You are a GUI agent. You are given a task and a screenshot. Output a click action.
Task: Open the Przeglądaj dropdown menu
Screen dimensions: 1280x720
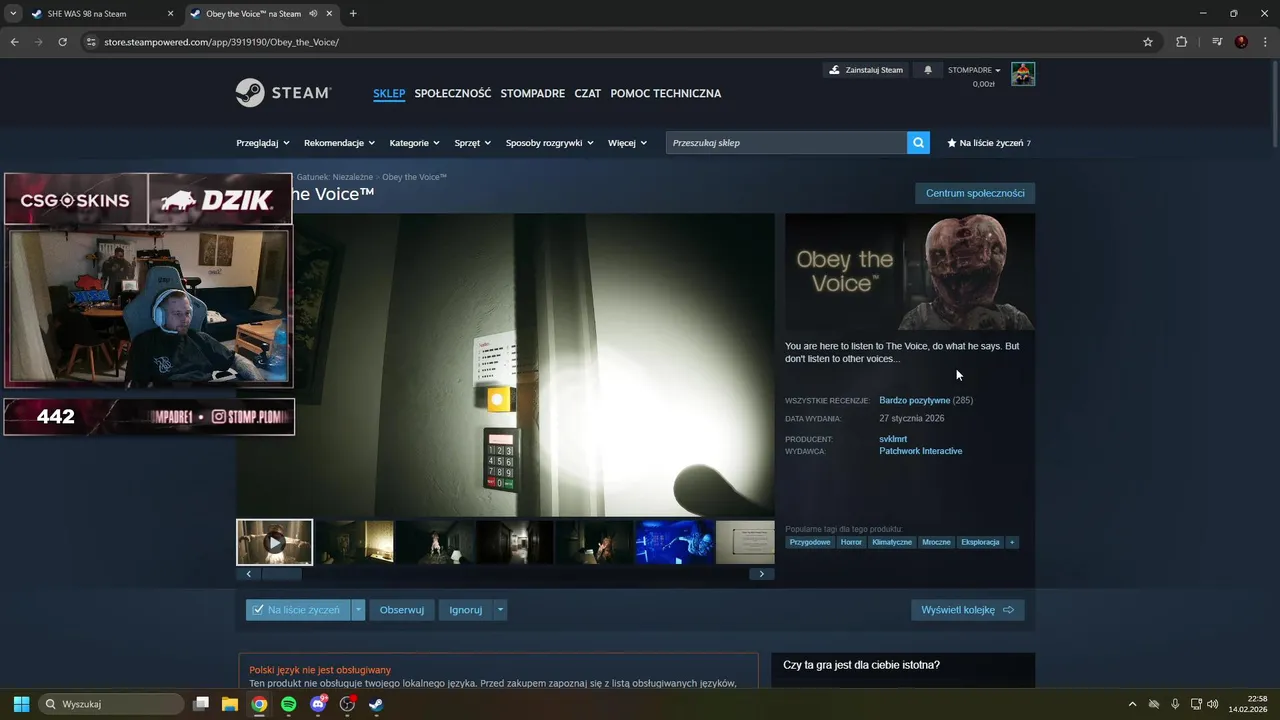pos(263,143)
